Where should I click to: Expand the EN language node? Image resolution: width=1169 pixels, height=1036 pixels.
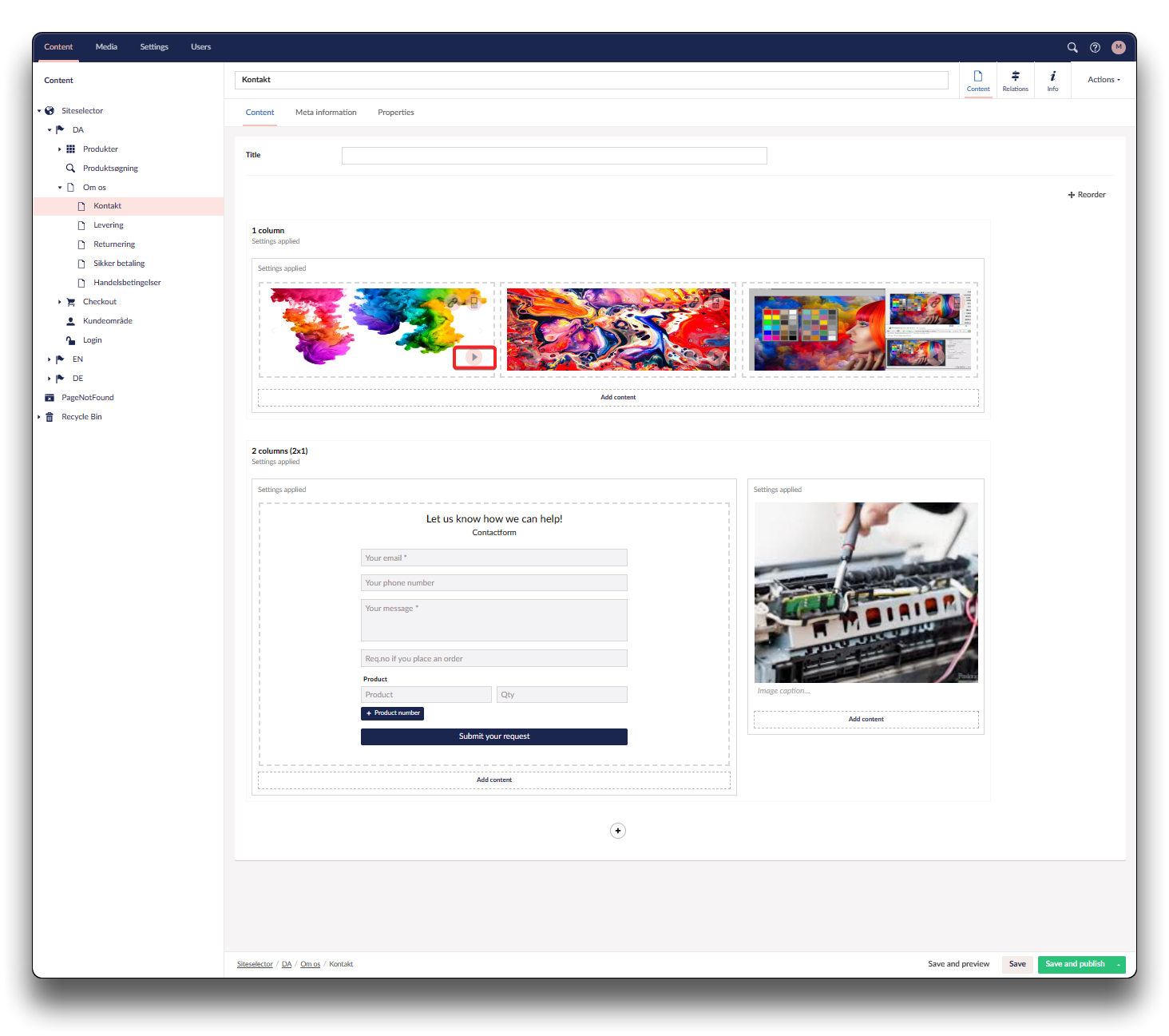(49, 359)
